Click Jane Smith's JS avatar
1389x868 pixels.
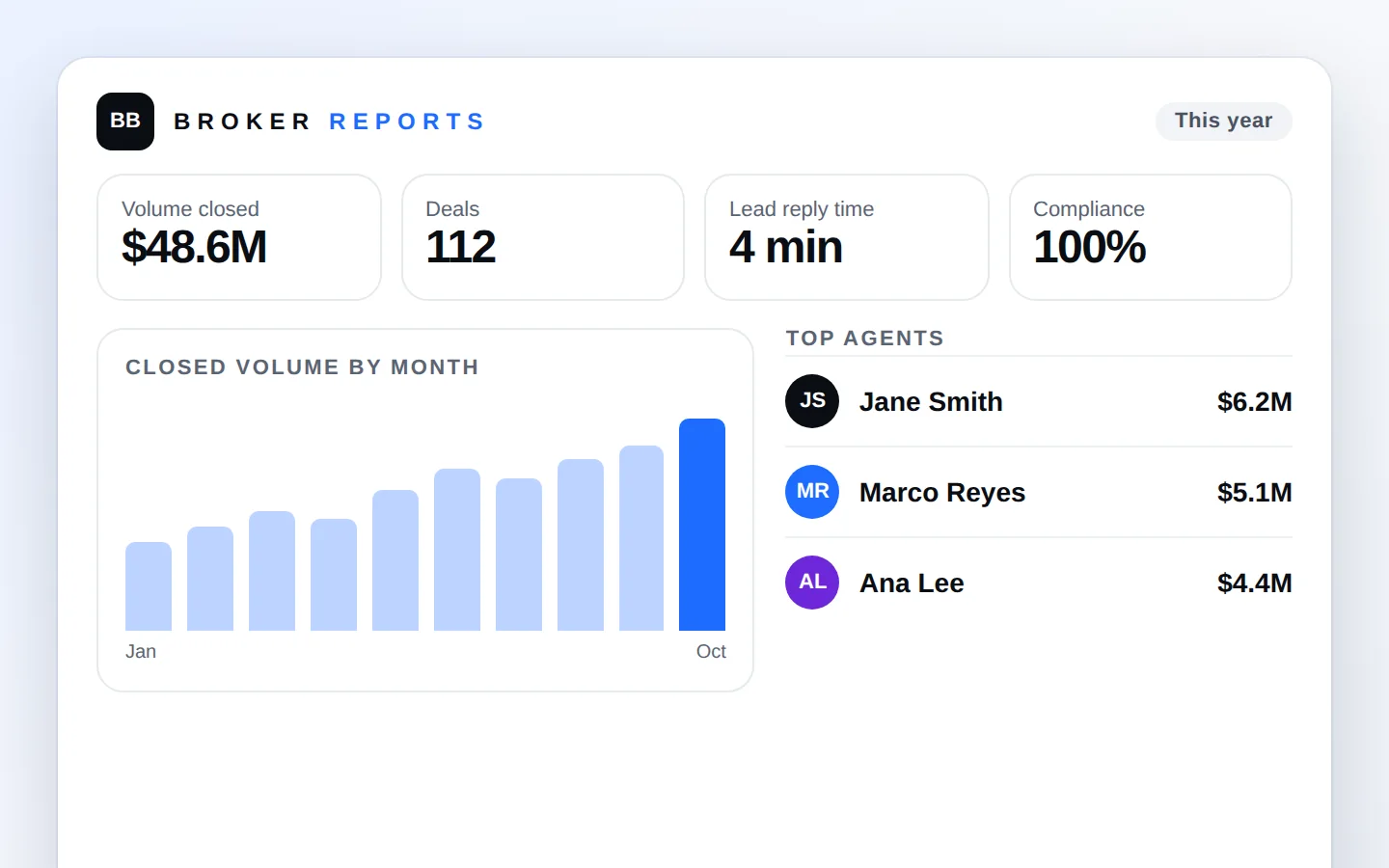pos(812,401)
